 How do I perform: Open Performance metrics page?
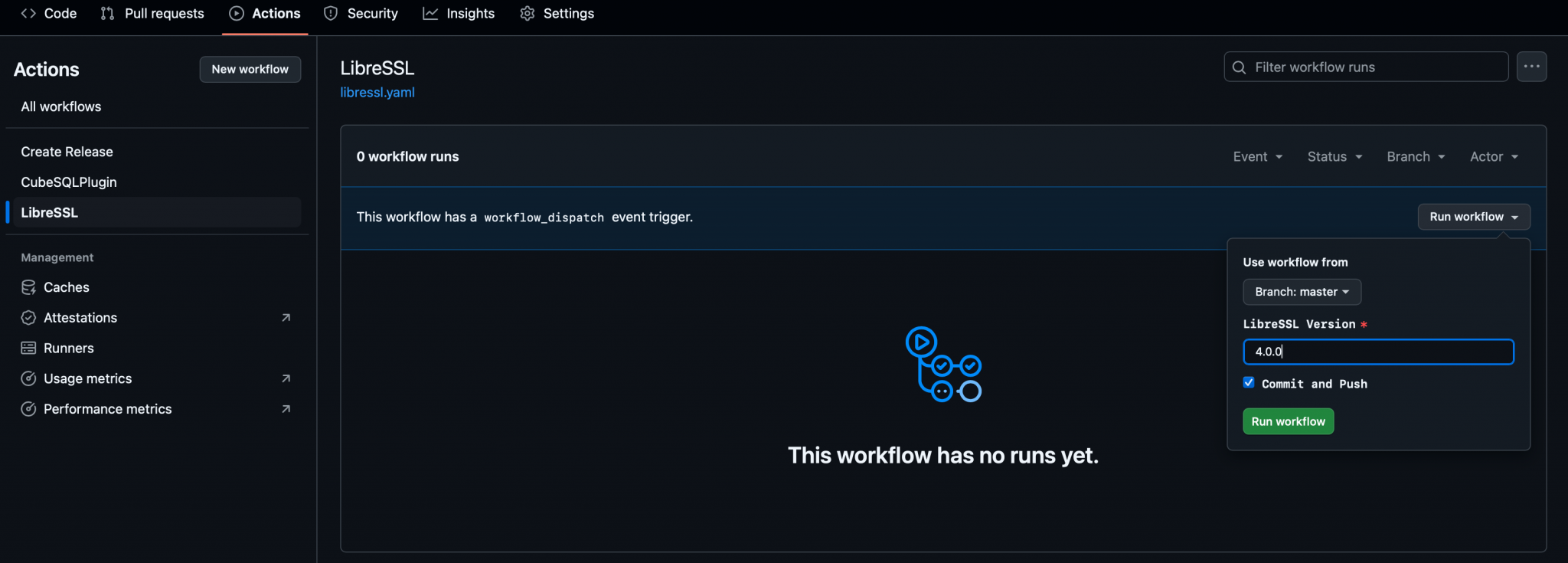tap(107, 409)
